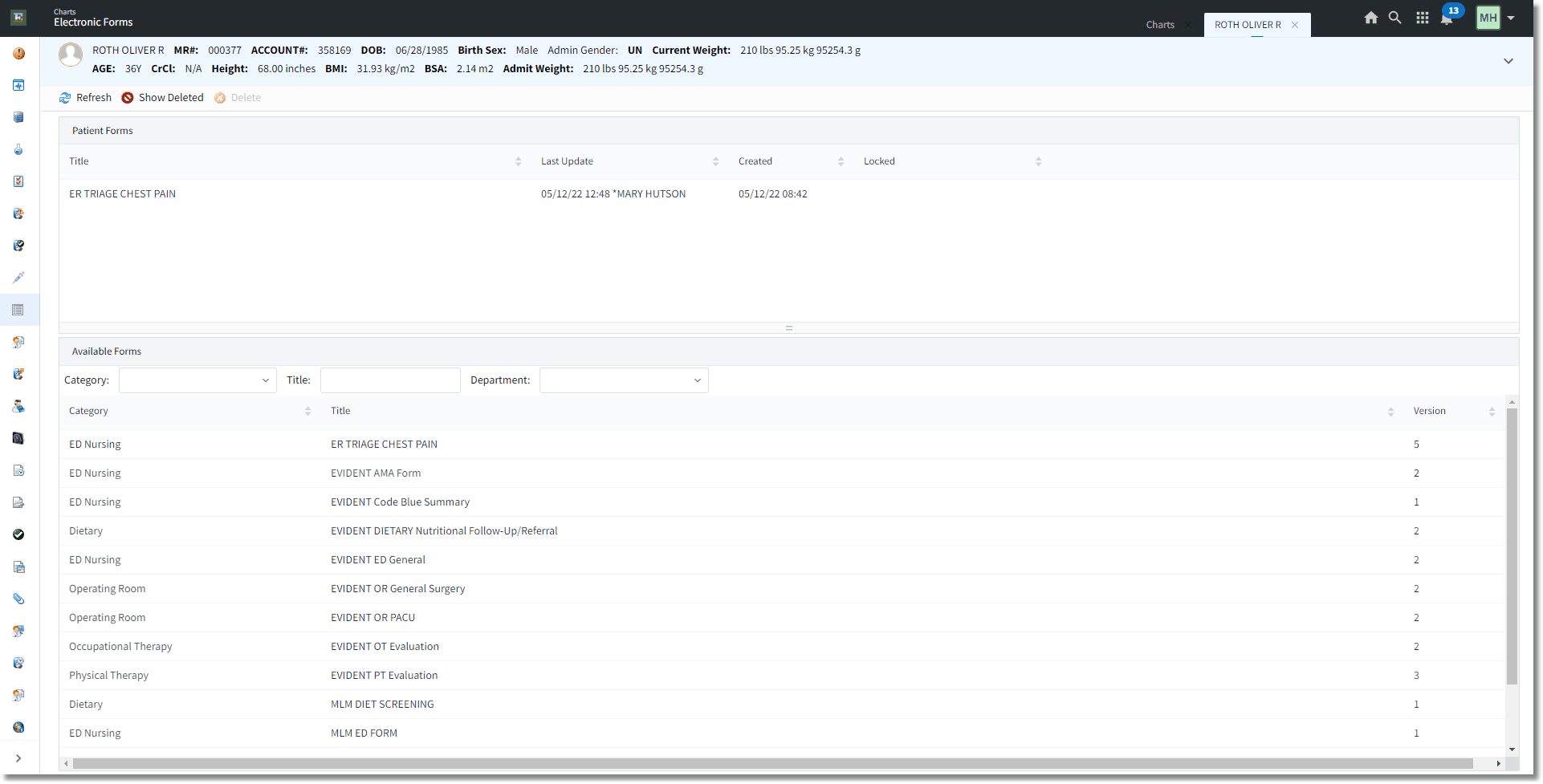Click Show Deleted button
This screenshot has width=1543, height=784.
(x=162, y=98)
